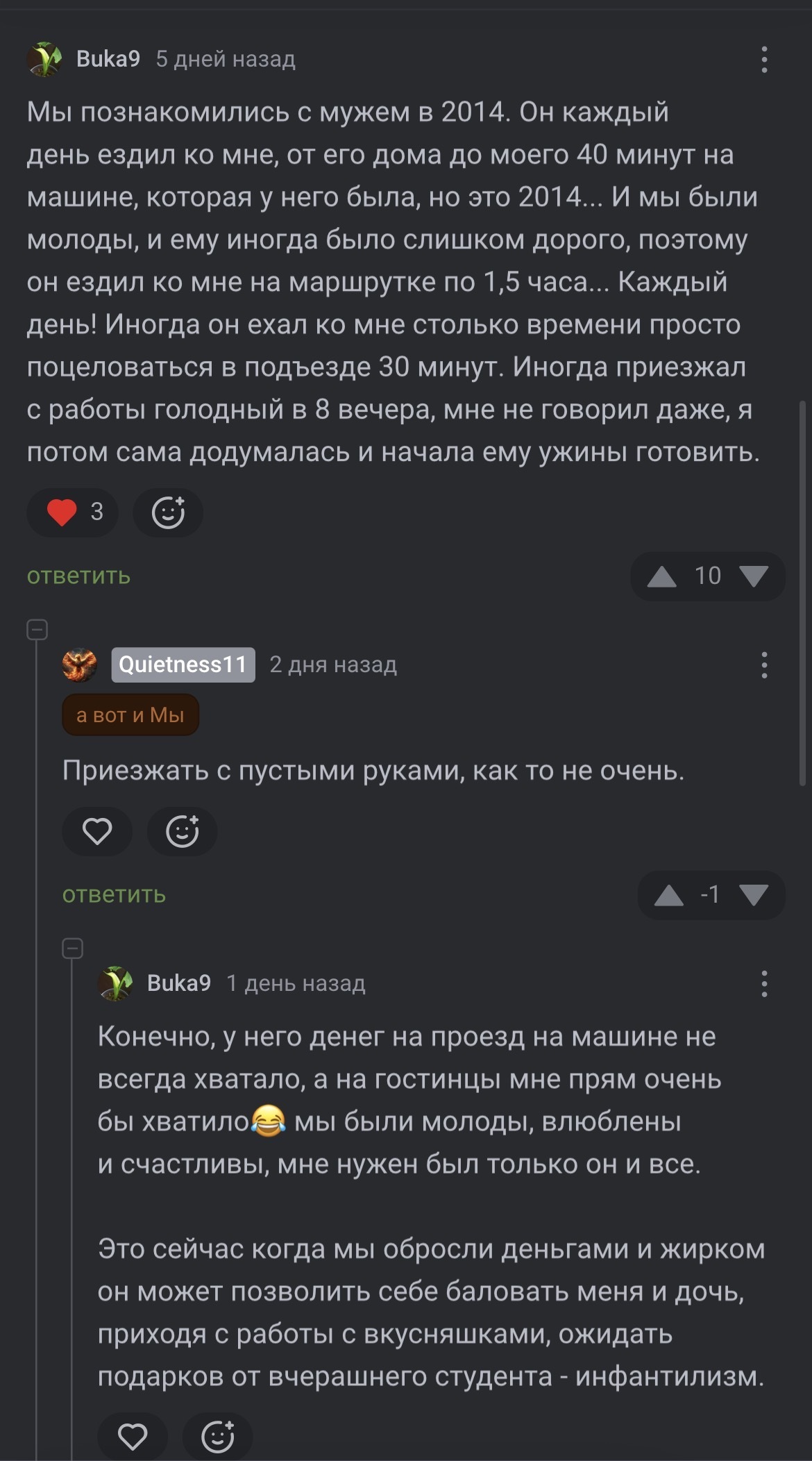Downvote Quietness11's comment rated -1
This screenshot has width=812, height=1461.
[754, 895]
